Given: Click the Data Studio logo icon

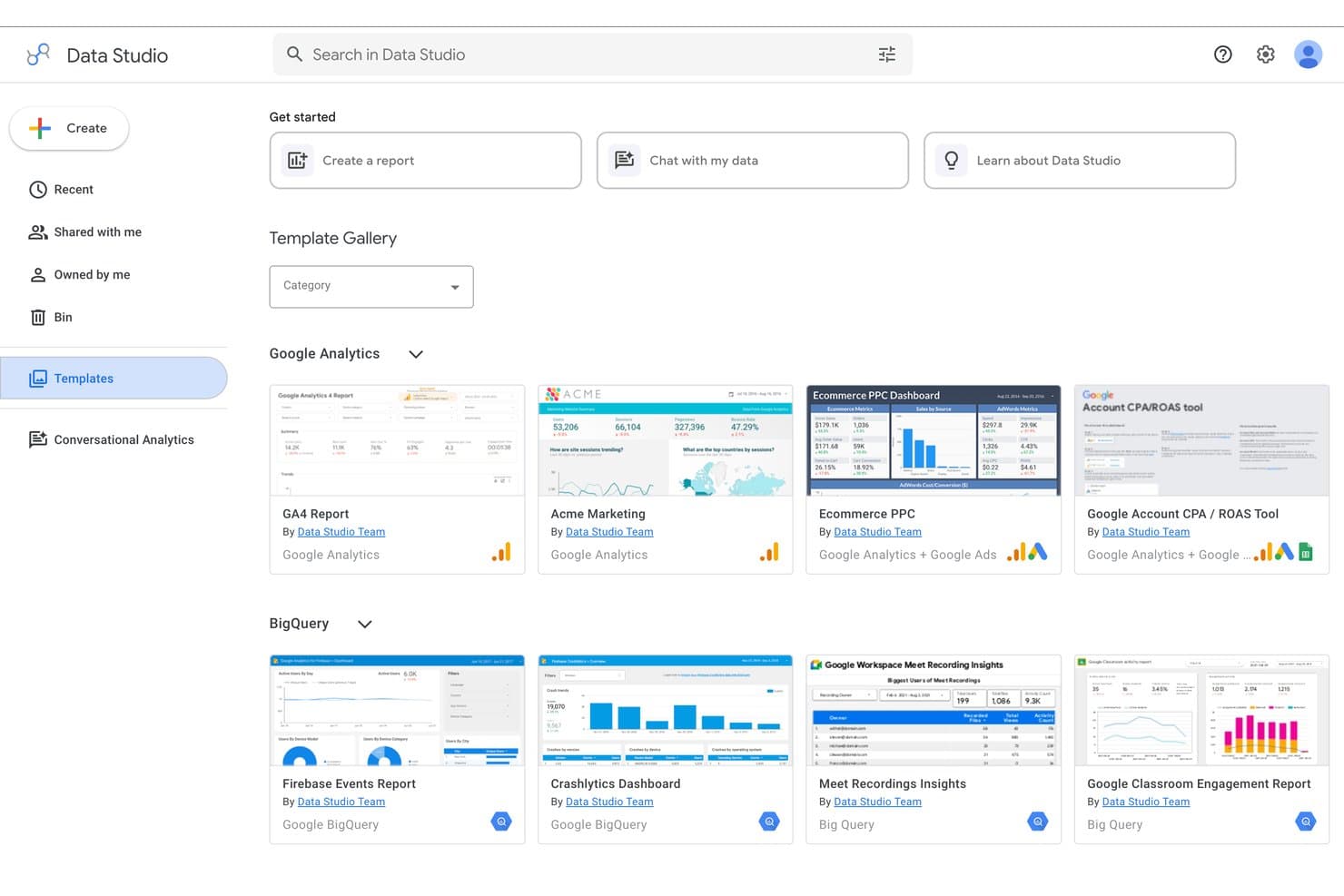Looking at the screenshot, I should click(38, 55).
